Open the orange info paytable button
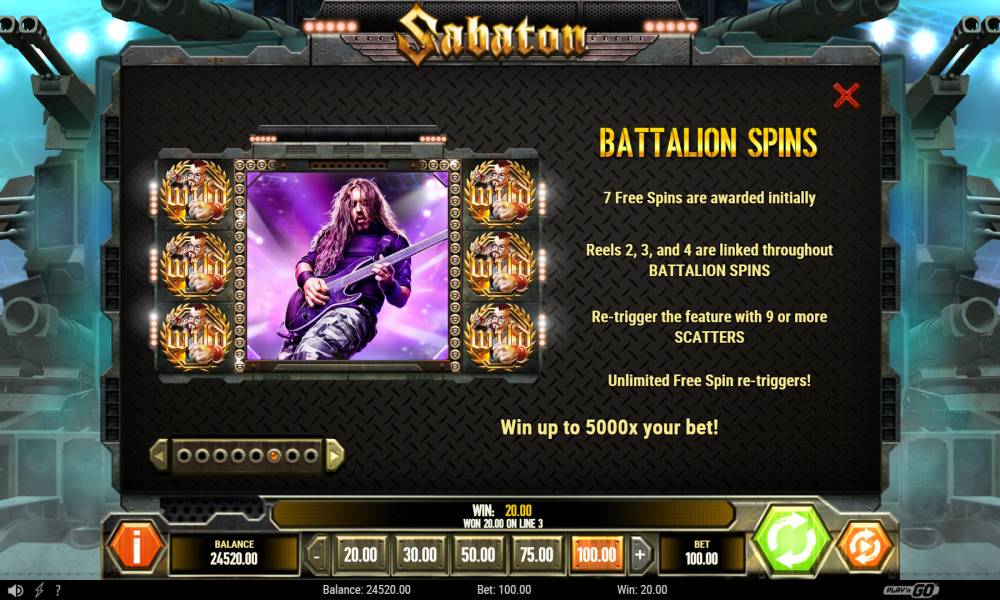Viewport: 1000px width, 600px height. click(136, 546)
